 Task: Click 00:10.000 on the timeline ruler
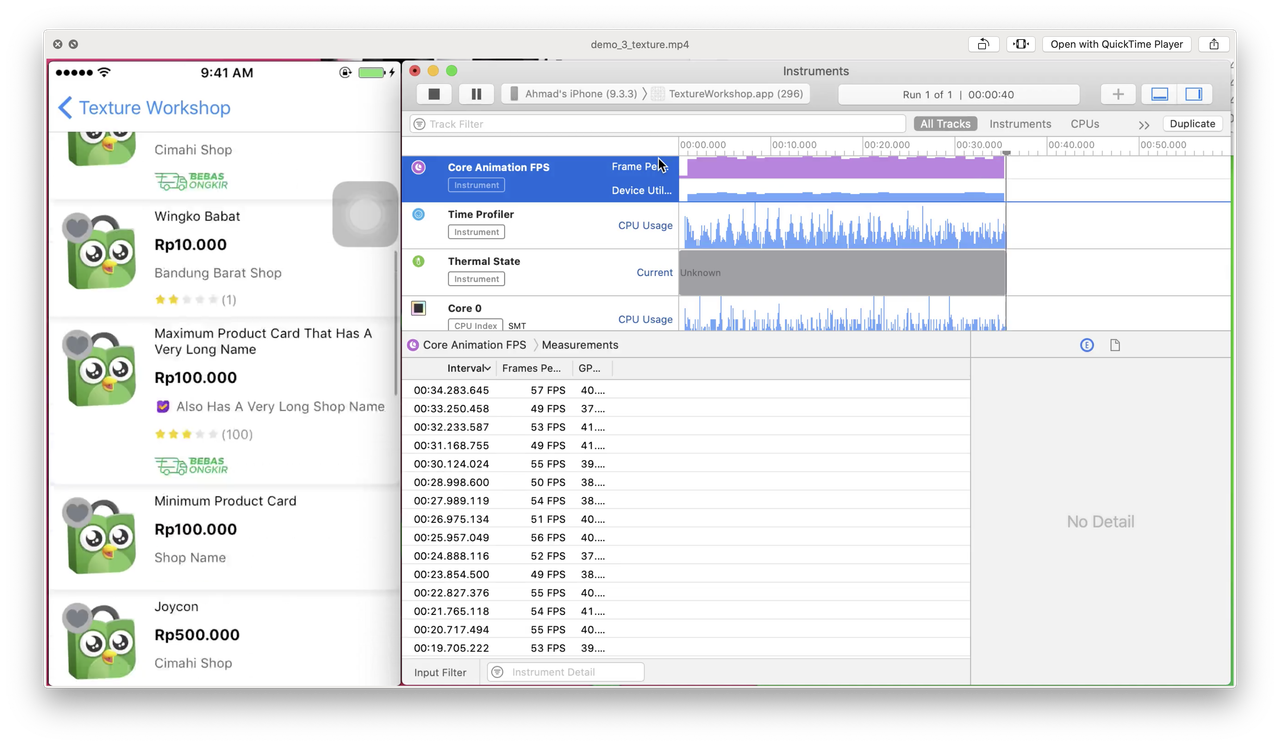tap(794, 145)
